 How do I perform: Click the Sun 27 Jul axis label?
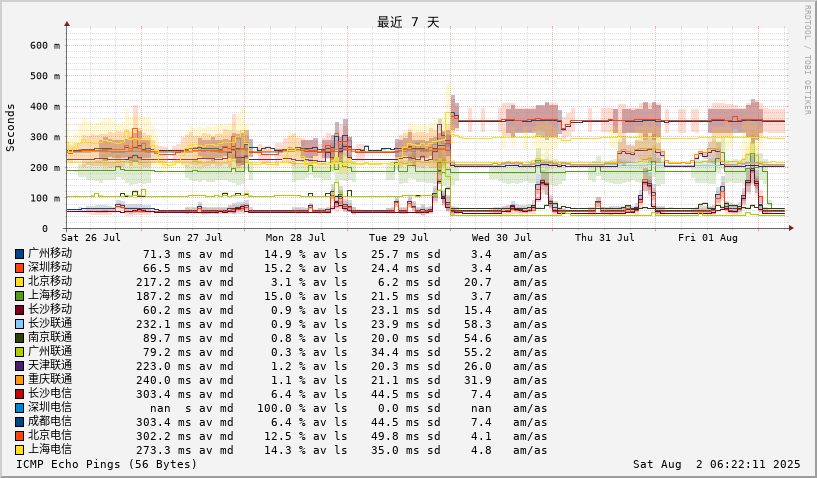(193, 238)
